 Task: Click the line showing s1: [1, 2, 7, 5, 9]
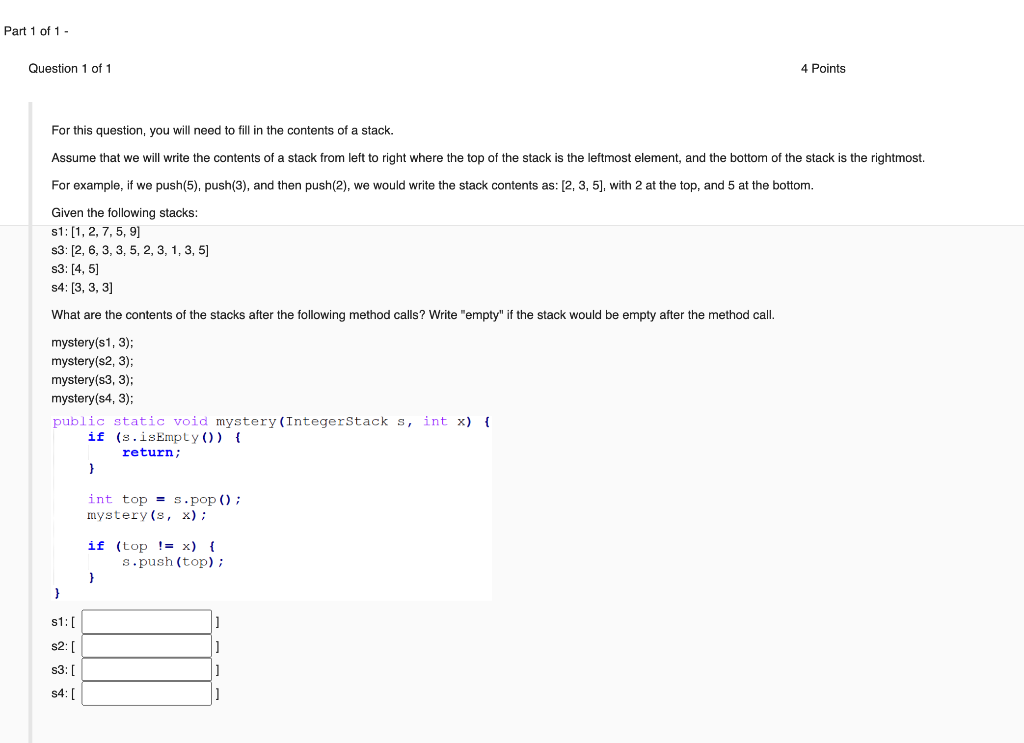pos(96,231)
